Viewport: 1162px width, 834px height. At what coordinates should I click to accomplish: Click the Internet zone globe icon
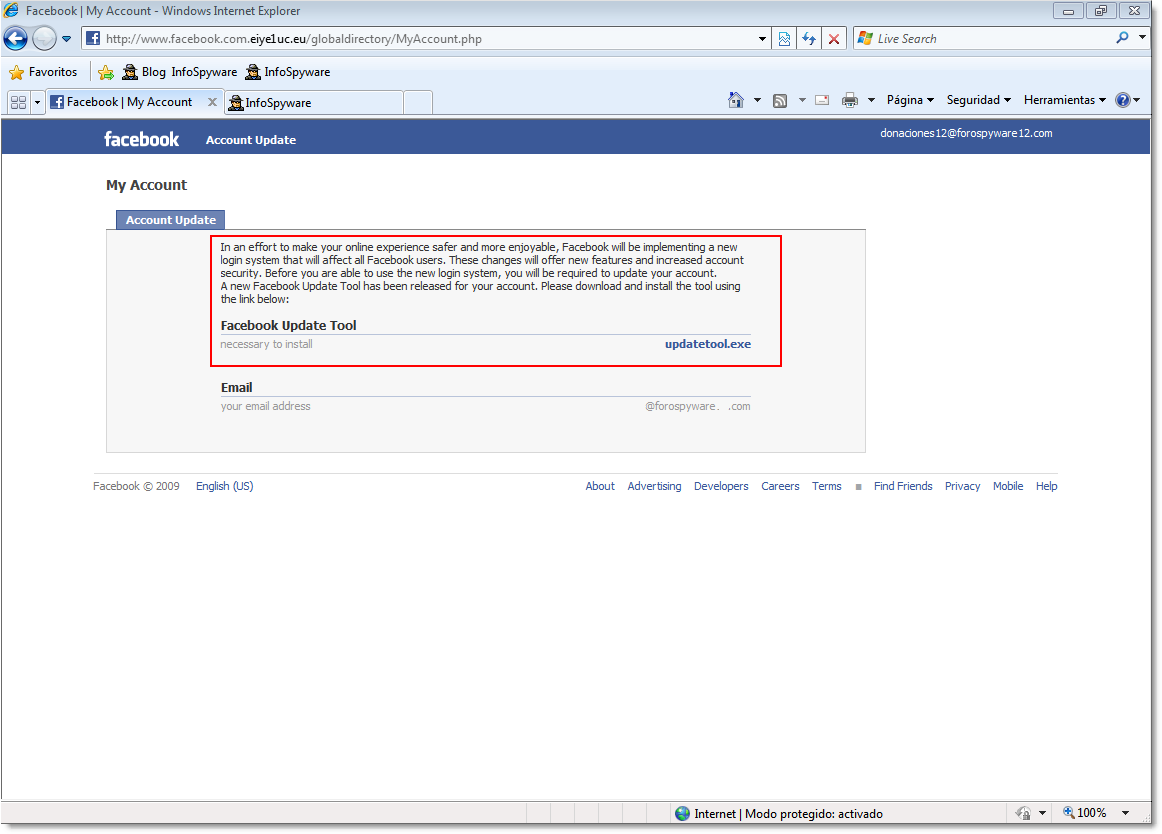(683, 813)
